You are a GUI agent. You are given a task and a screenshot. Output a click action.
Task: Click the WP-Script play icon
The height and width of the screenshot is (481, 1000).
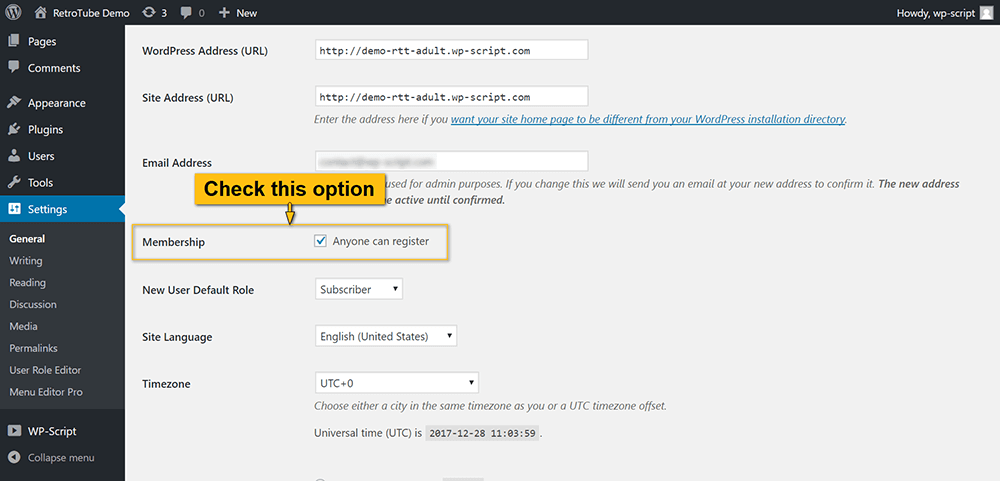pos(14,431)
